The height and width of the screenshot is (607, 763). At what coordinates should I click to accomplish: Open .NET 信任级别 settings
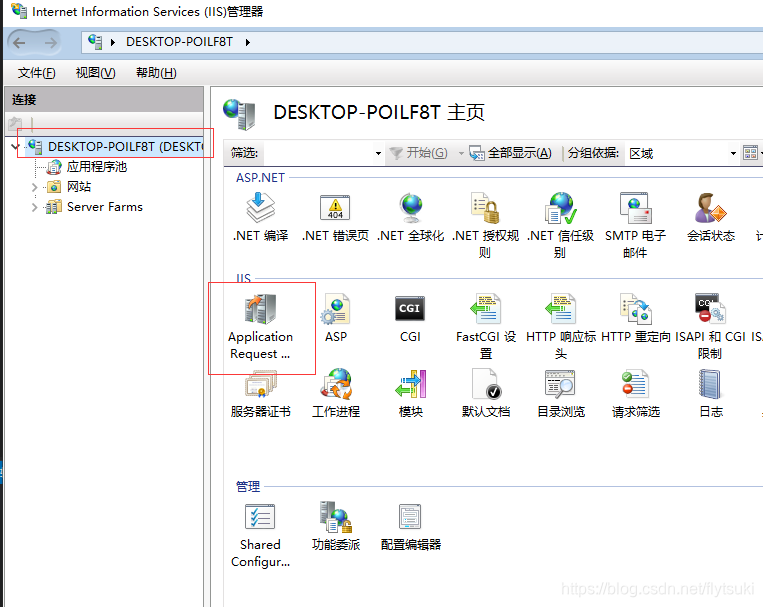560,225
